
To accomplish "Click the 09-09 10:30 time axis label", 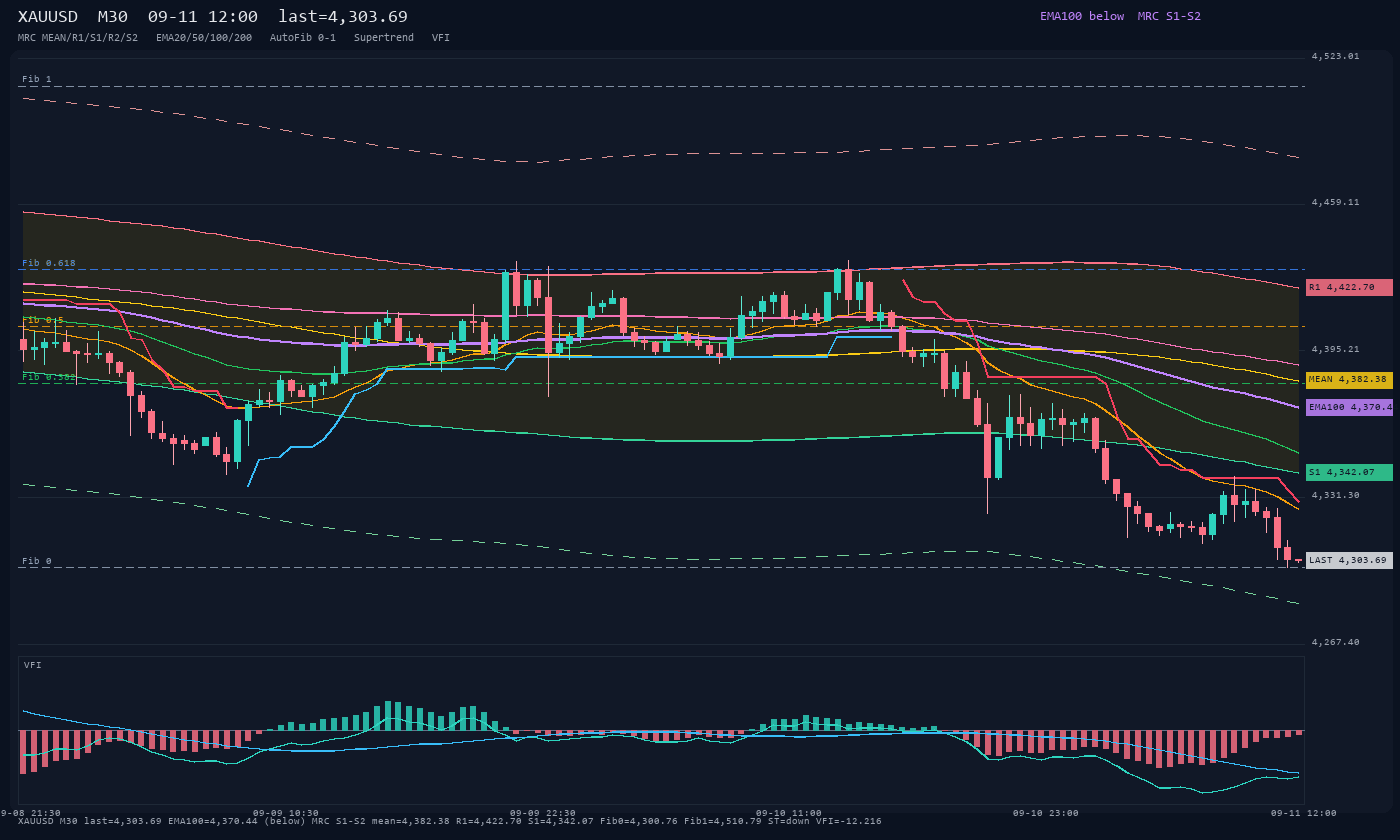I will (x=286, y=813).
